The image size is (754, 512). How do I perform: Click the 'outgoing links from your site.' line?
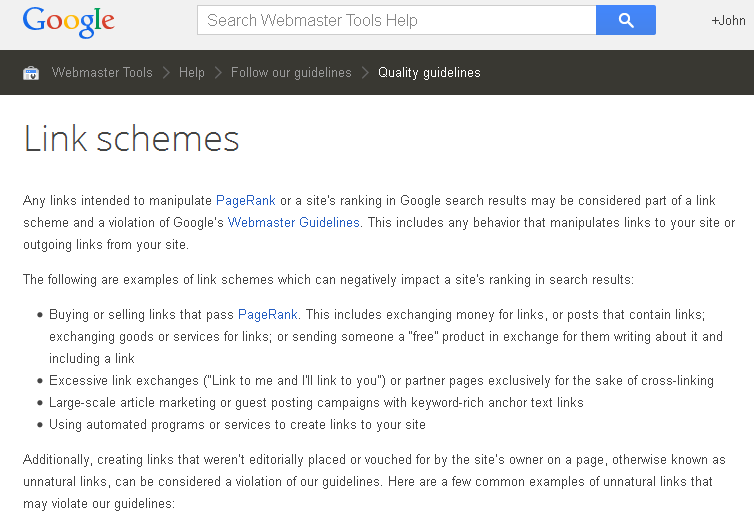tap(106, 245)
